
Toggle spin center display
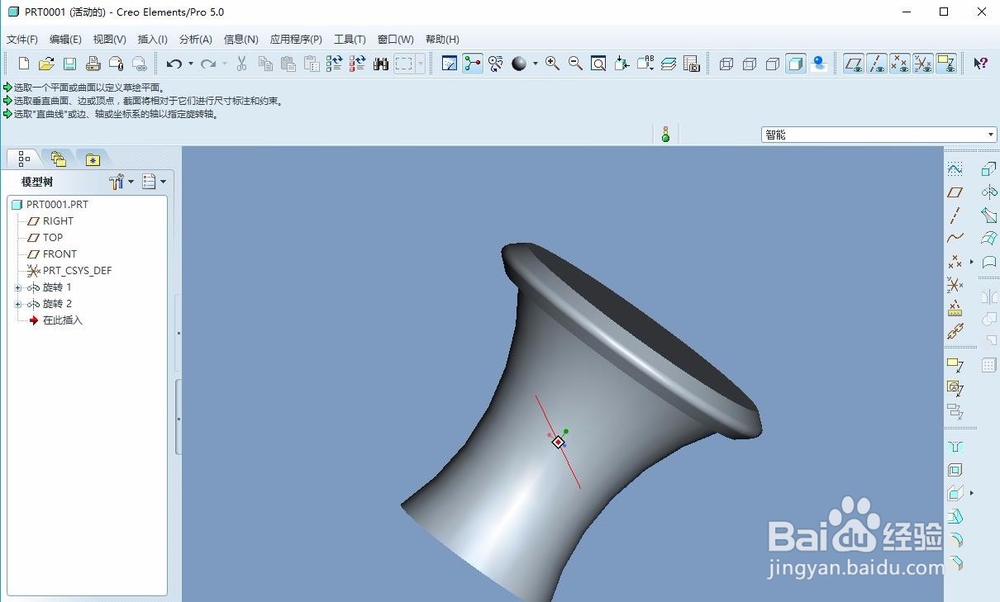coord(473,64)
